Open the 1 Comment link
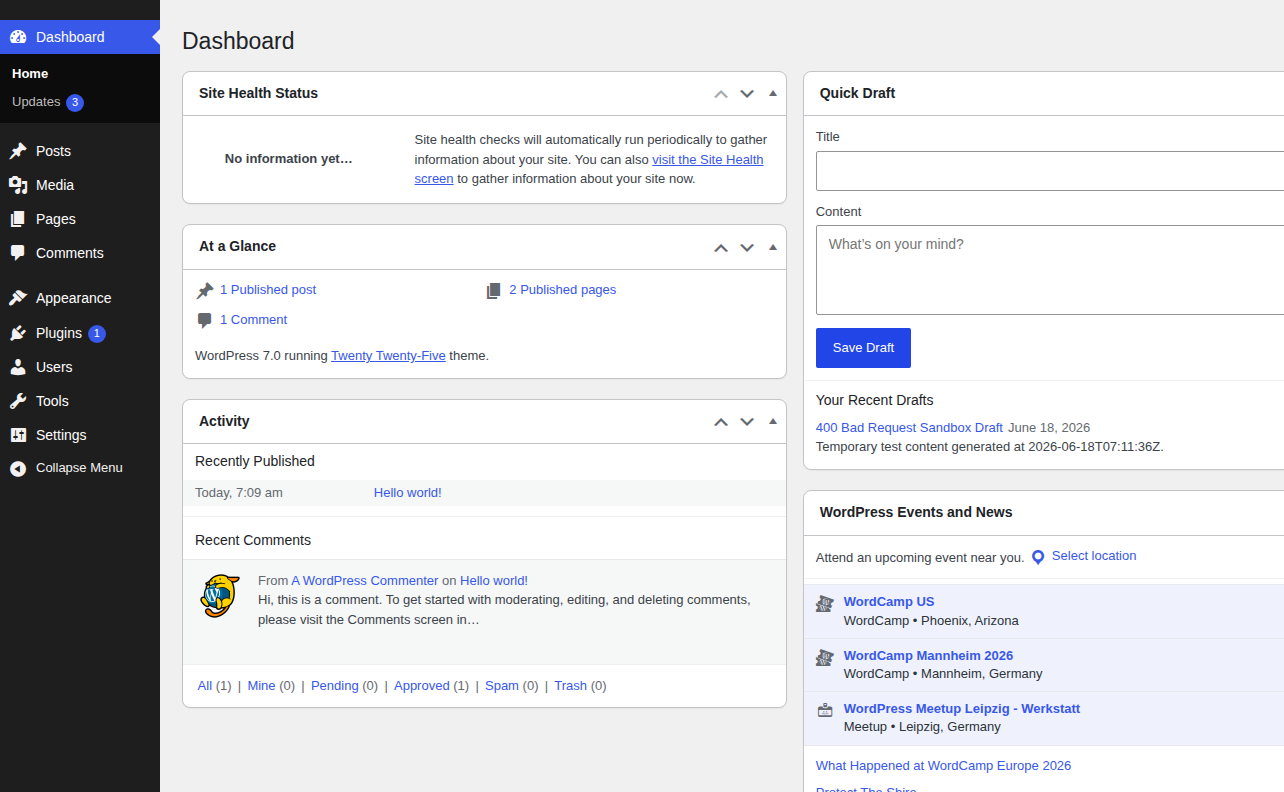 tap(253, 320)
